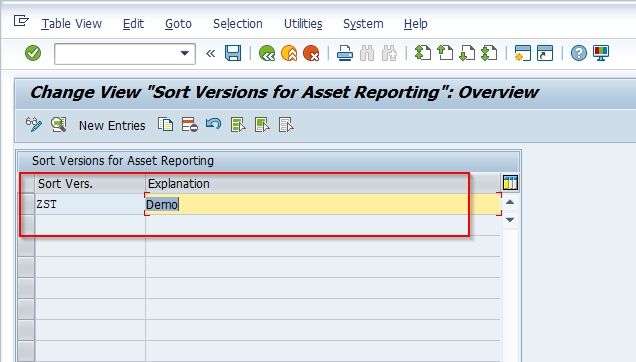636x362 pixels.
Task: Jump to the Last Page icon
Action: (489, 53)
